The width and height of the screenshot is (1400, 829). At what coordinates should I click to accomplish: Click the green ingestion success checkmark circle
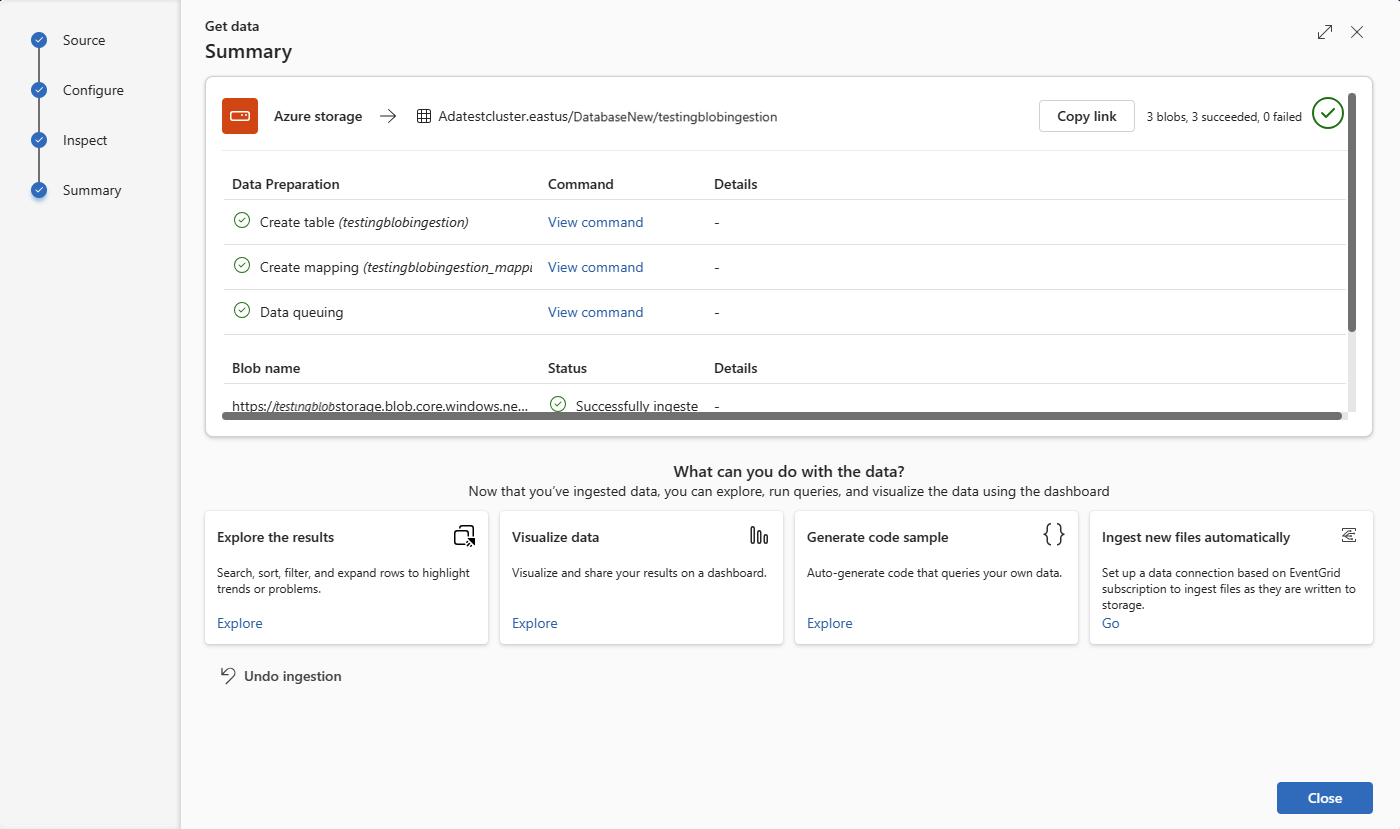click(x=1328, y=114)
